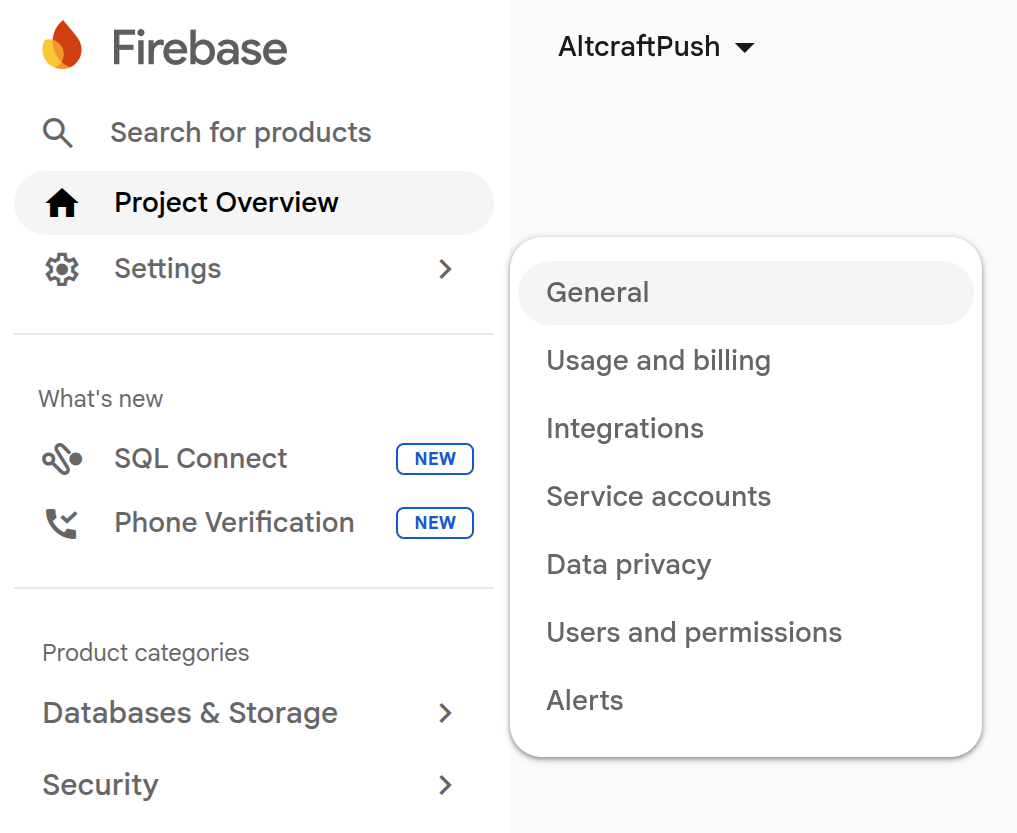Open SQL Connect product page
Image resolution: width=1017 pixels, height=833 pixels.
[x=200, y=459]
